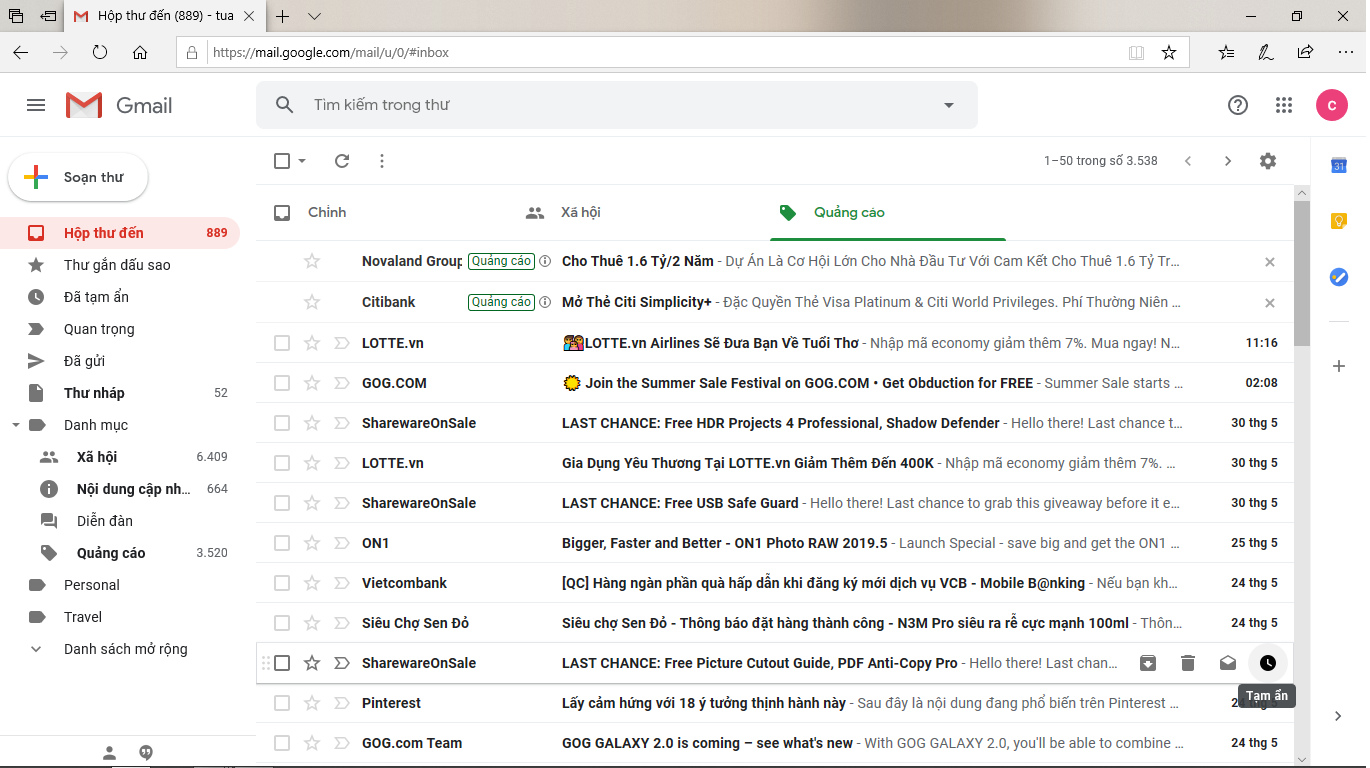Expand Danh sách mở rộng label list
The image size is (1370, 768).
(126, 649)
